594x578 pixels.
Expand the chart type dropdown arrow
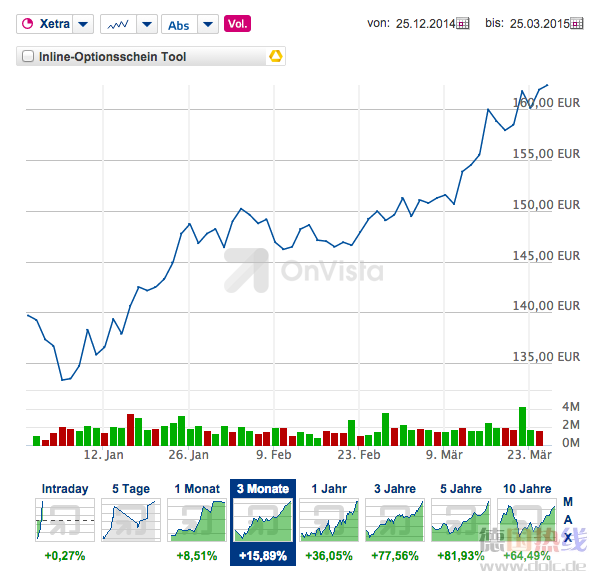click(x=147, y=24)
